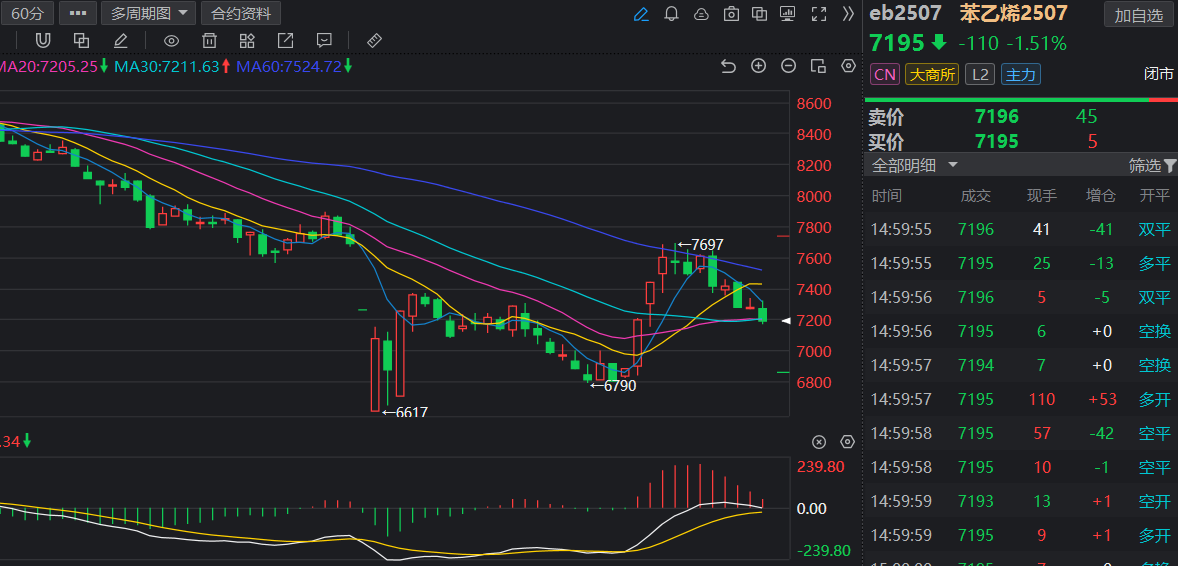
Task: Open the drawing tools grid icon
Action: click(246, 40)
